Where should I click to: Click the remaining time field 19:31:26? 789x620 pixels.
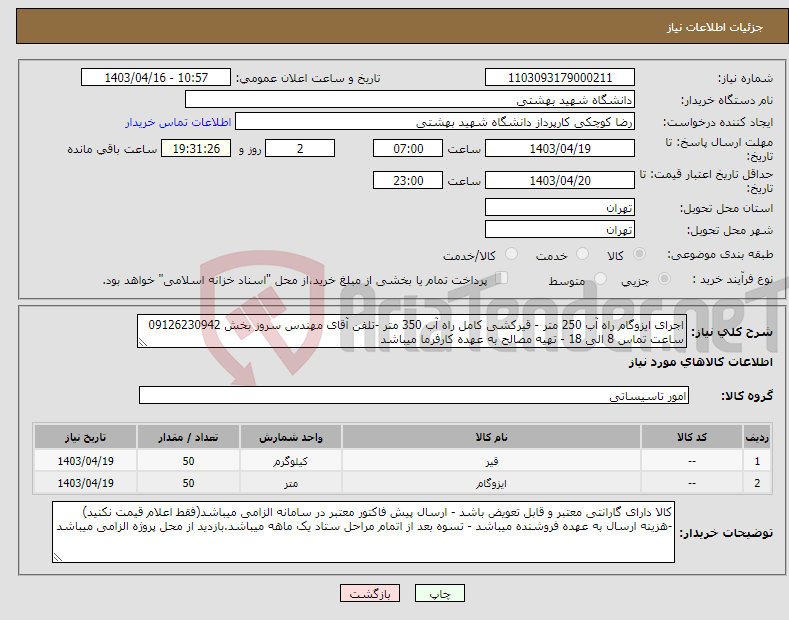coord(196,148)
